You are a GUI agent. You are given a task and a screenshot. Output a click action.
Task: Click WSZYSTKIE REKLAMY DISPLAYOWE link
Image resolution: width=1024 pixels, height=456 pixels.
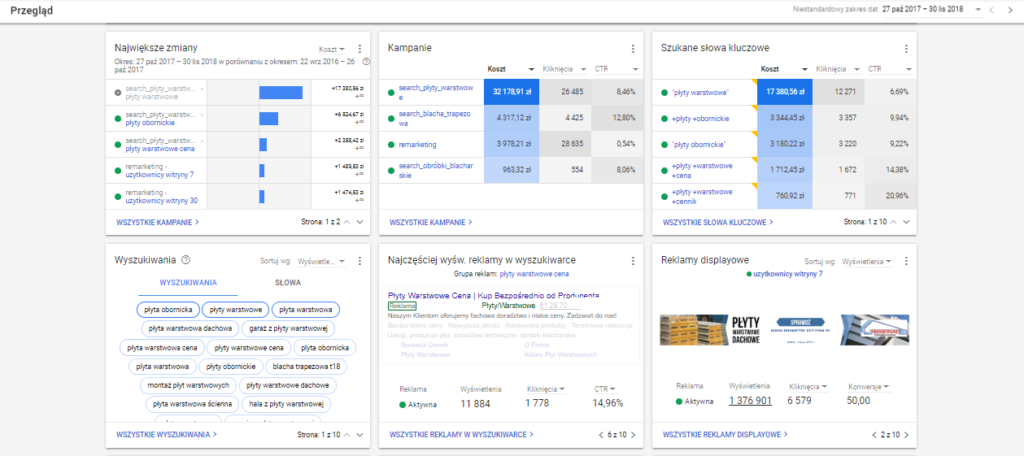click(x=720, y=435)
